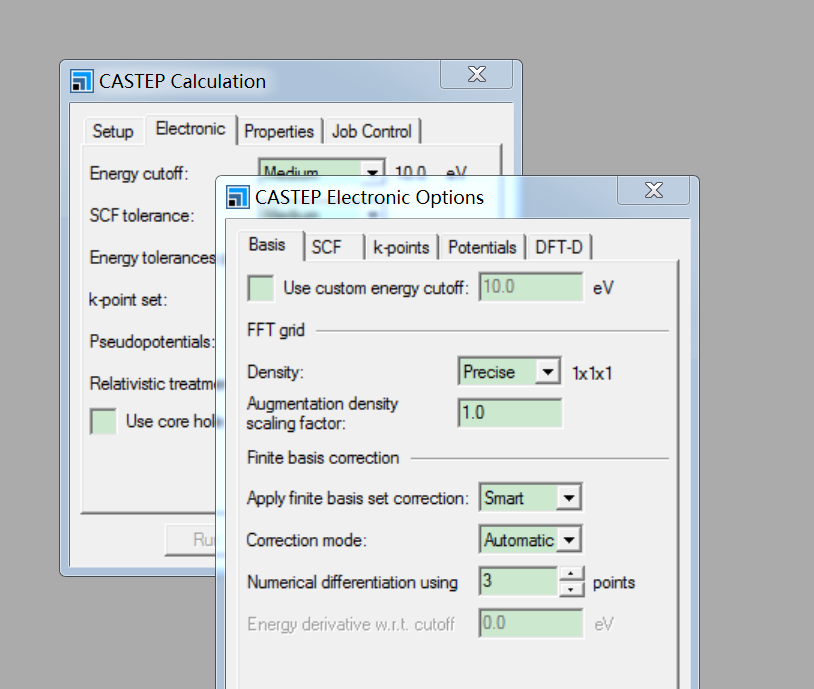The width and height of the screenshot is (814, 689).
Task: Go to the Job Control tab
Action: [371, 131]
